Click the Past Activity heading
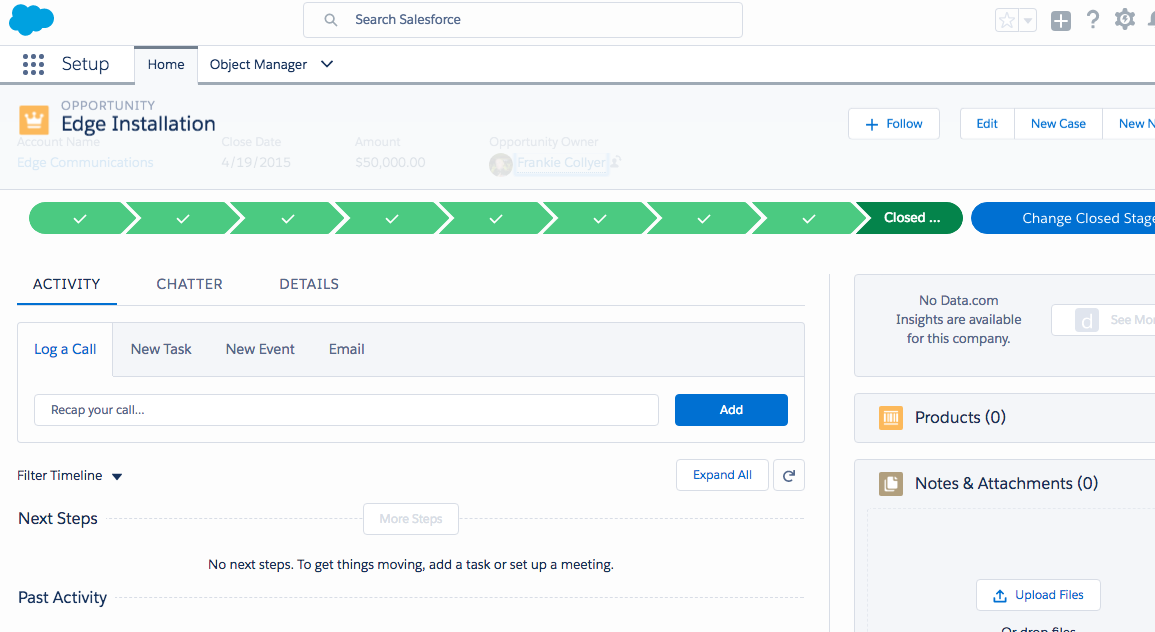1155x632 pixels. (63, 597)
